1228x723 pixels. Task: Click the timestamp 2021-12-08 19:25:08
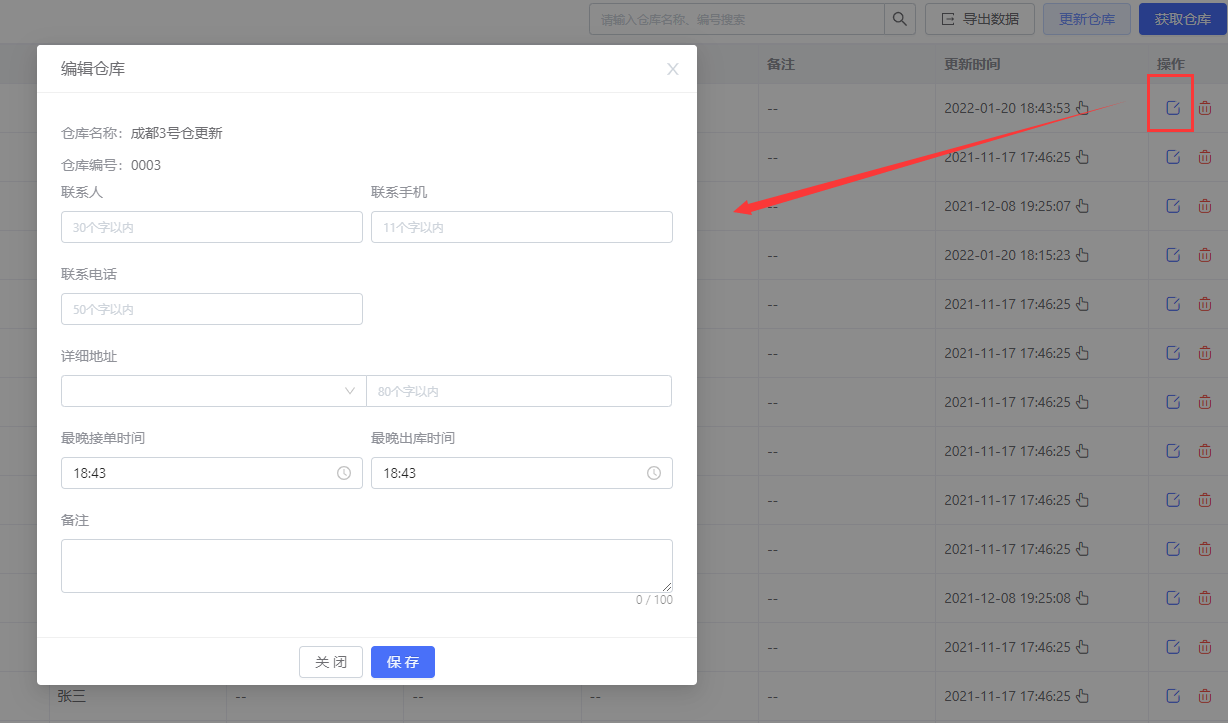(x=1007, y=598)
